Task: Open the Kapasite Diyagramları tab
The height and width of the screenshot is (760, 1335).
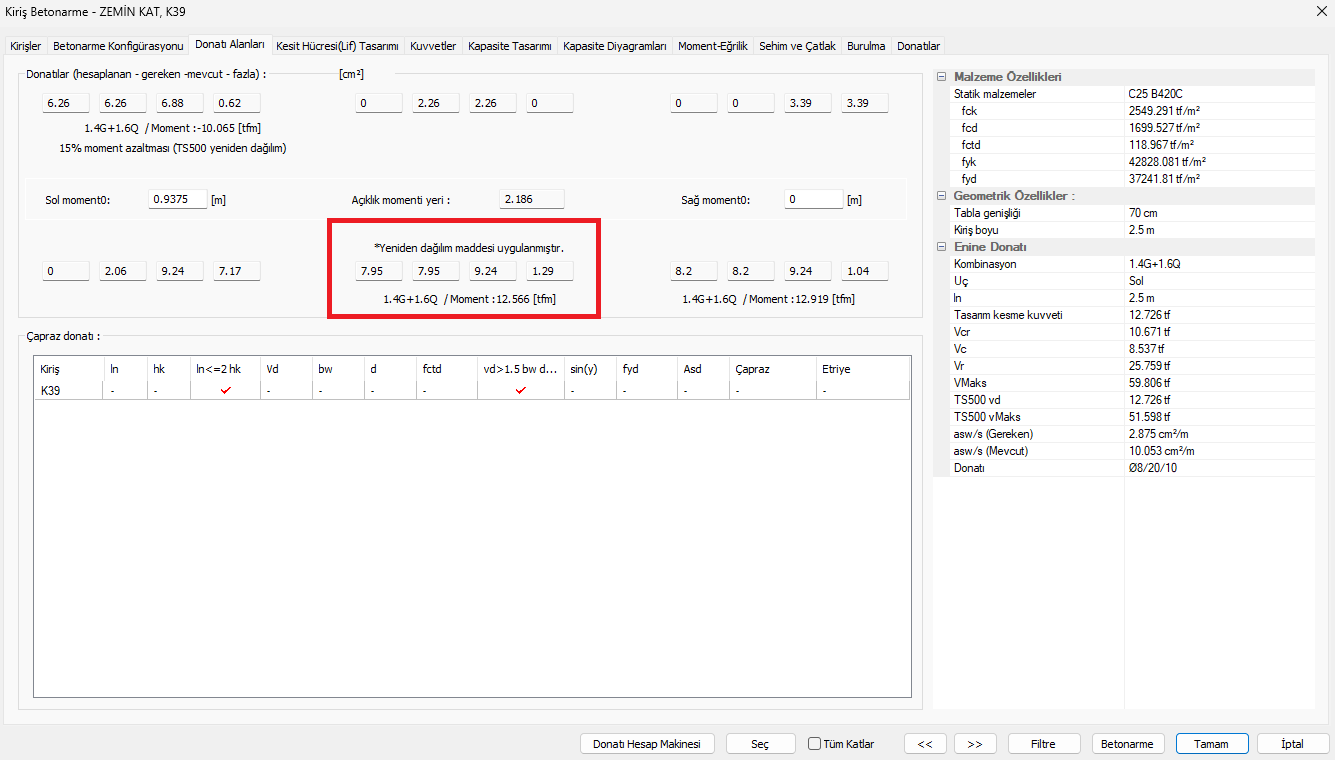Action: pos(615,46)
